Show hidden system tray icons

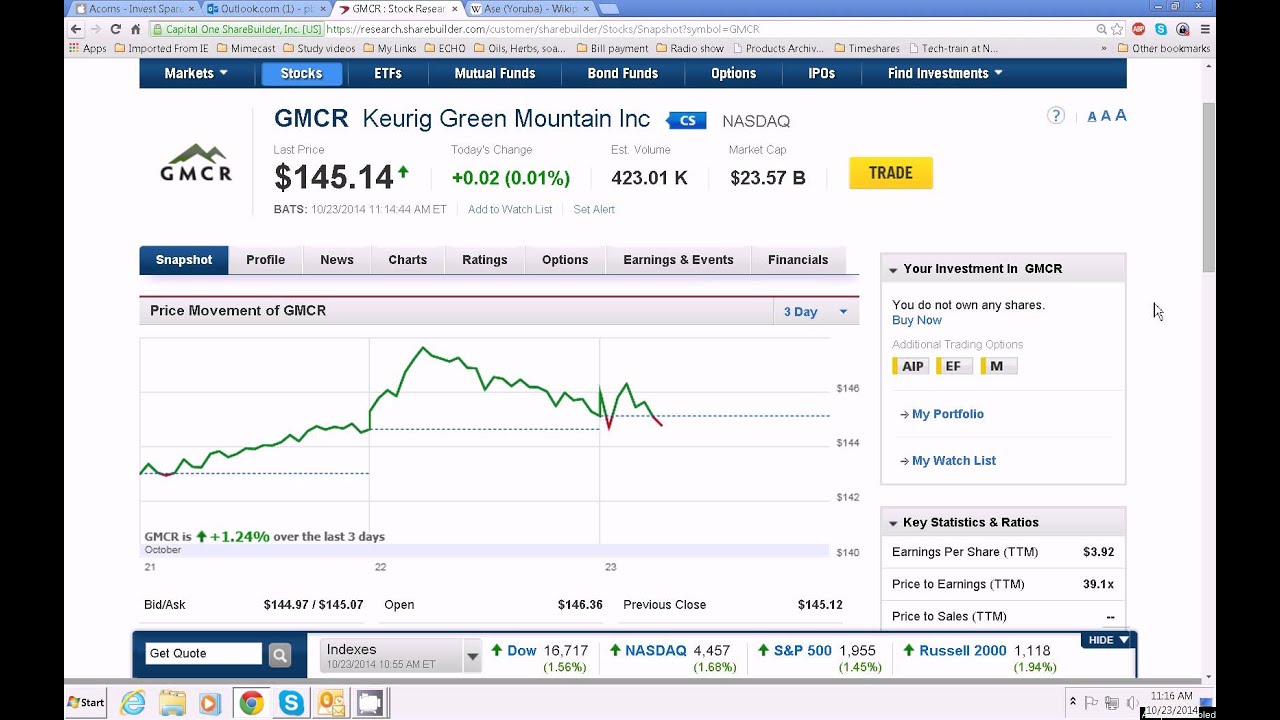pos(1072,703)
